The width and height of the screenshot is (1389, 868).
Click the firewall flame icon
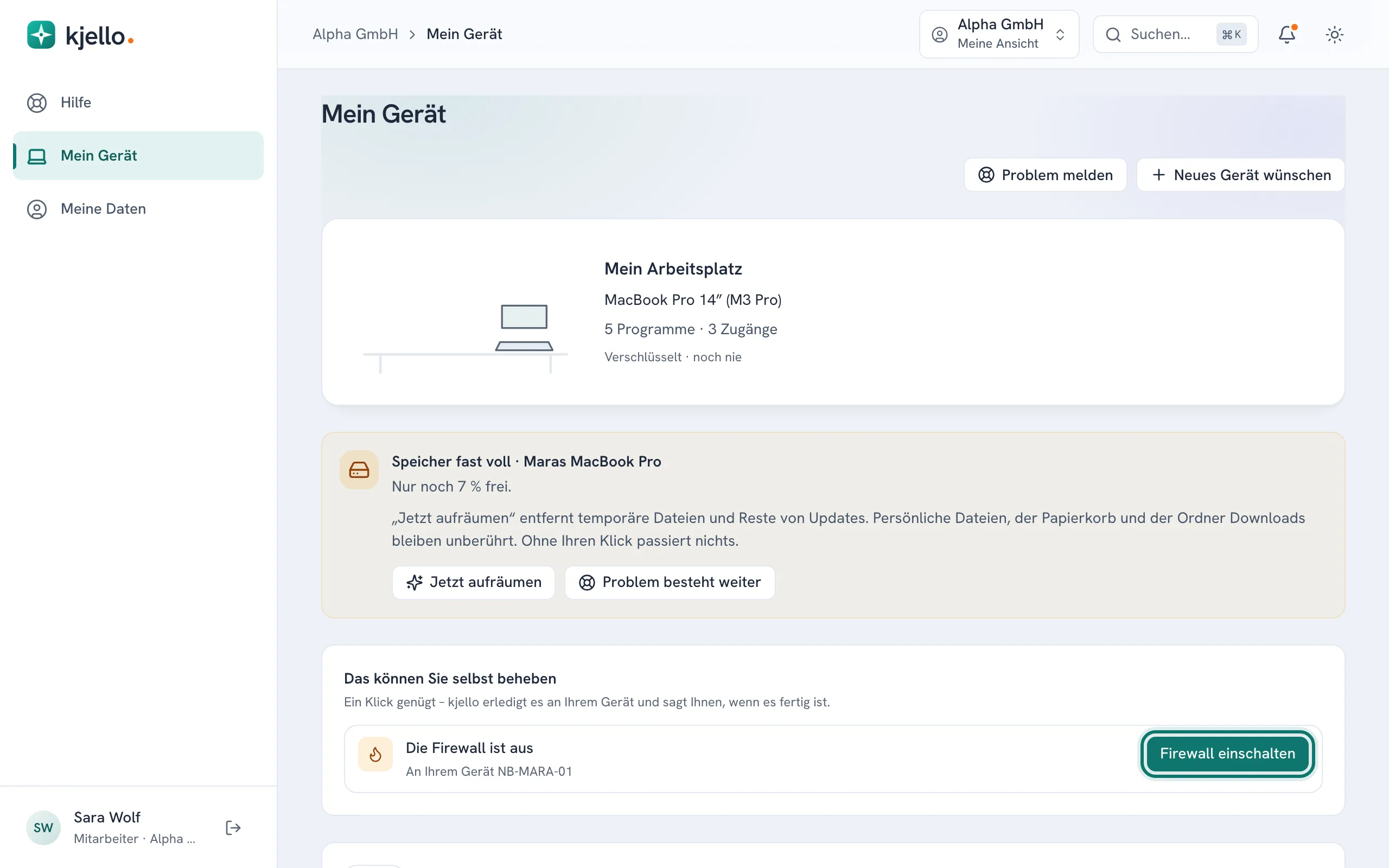375,754
